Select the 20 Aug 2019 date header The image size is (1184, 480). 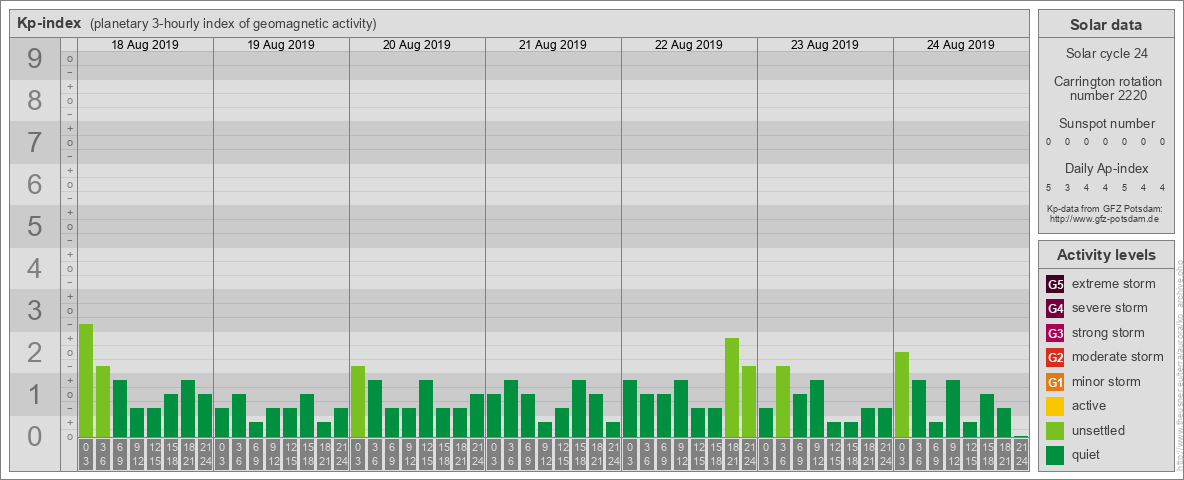coord(417,45)
